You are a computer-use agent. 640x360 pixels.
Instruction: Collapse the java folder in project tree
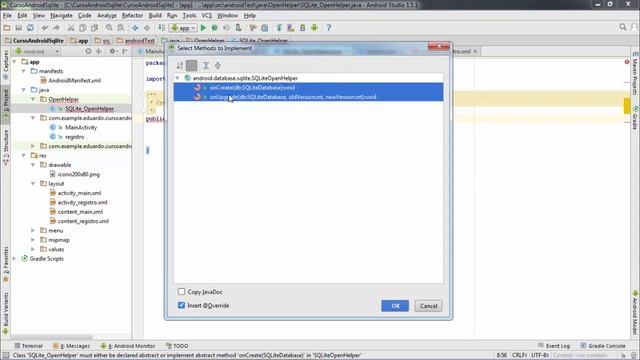[24, 90]
